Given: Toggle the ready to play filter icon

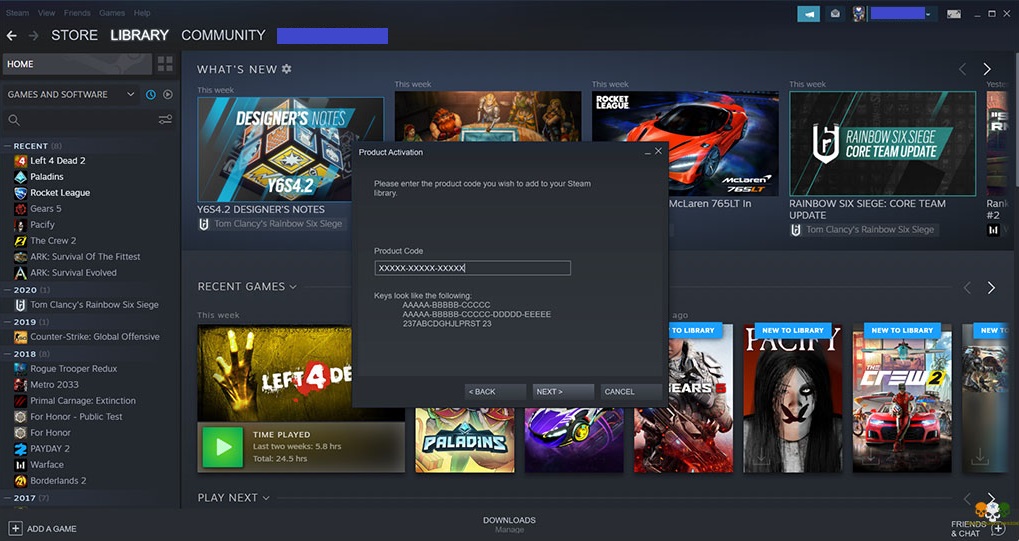Looking at the screenshot, I should click(168, 95).
